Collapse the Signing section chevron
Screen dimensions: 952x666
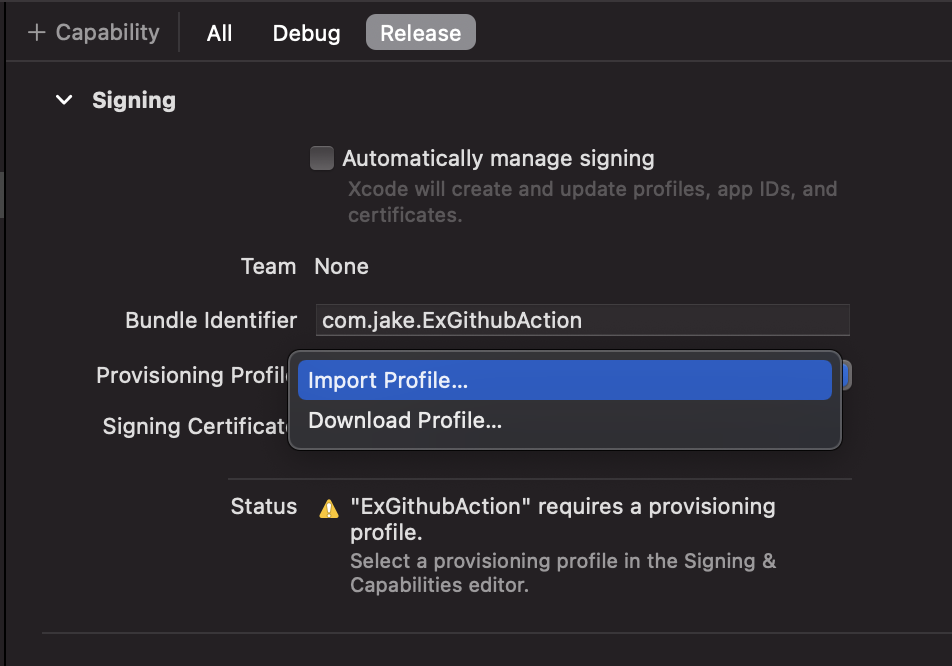coord(64,100)
